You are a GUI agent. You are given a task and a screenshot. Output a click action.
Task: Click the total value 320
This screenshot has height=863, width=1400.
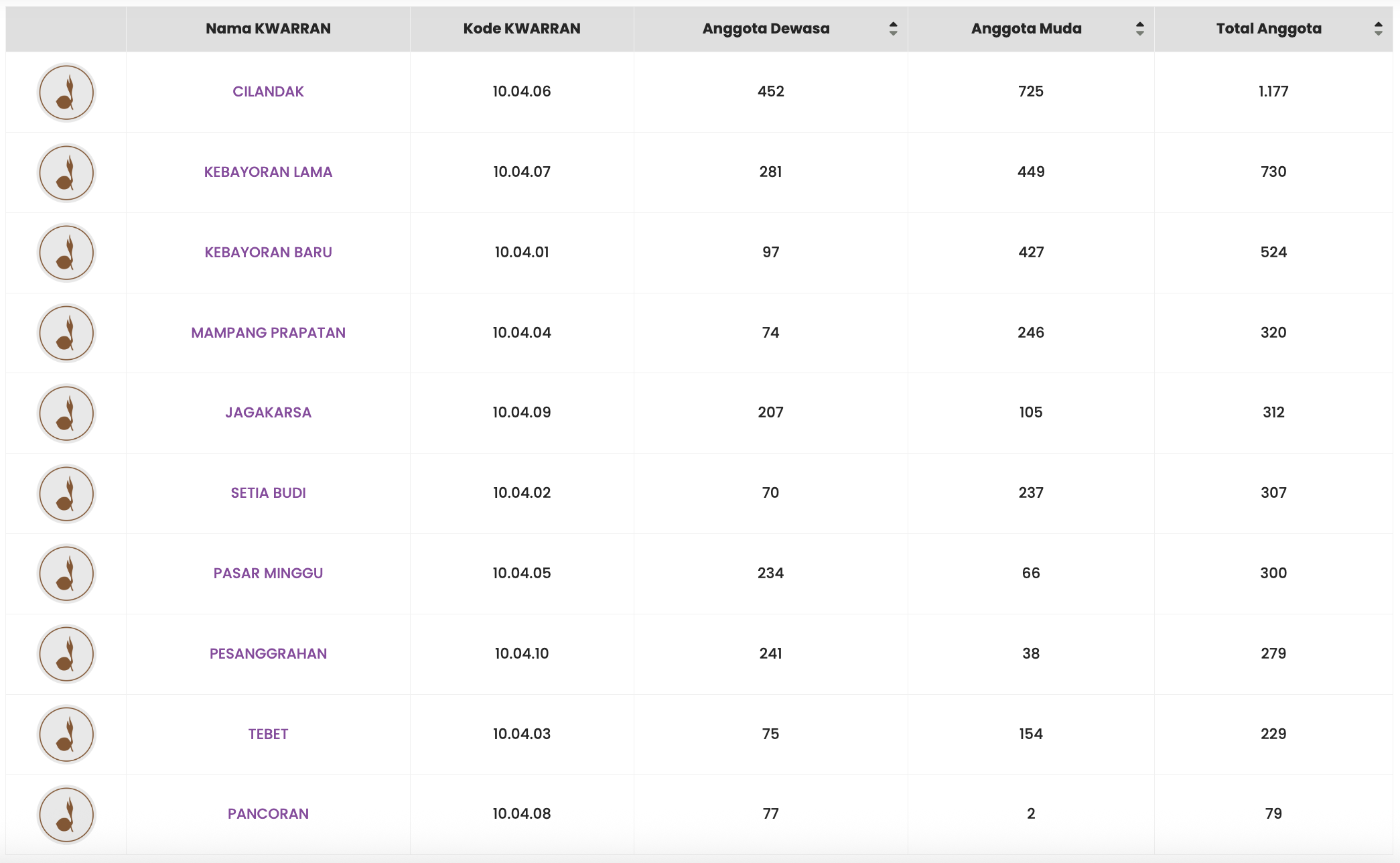pos(1273,333)
